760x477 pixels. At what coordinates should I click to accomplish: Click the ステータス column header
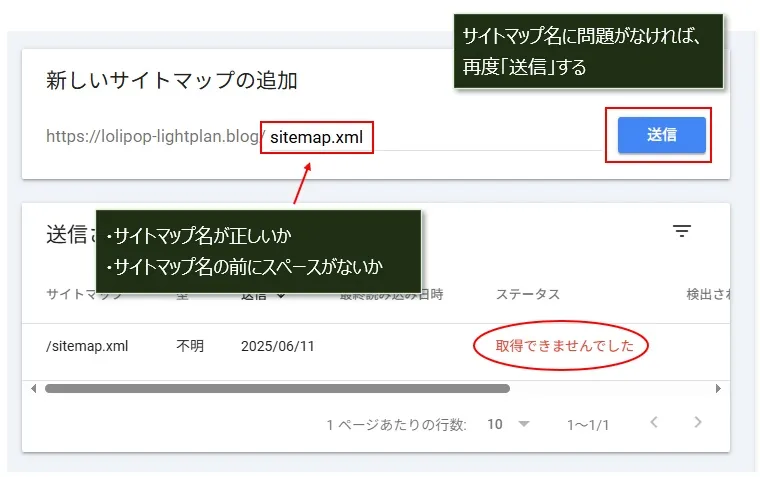pos(527,294)
